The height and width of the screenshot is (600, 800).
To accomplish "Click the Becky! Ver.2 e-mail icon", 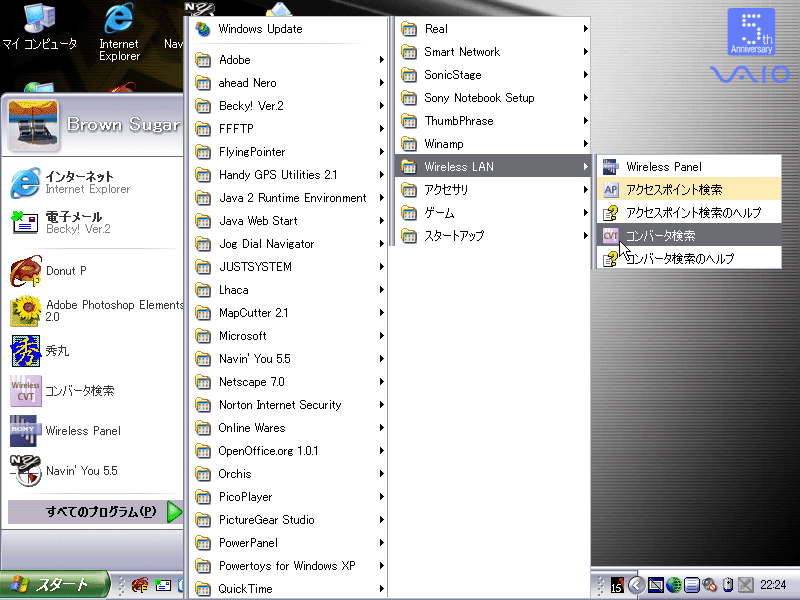I will tap(25, 222).
